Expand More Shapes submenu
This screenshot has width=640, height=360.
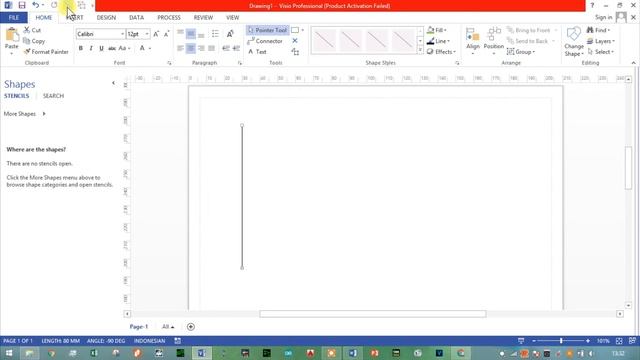tap(24, 114)
